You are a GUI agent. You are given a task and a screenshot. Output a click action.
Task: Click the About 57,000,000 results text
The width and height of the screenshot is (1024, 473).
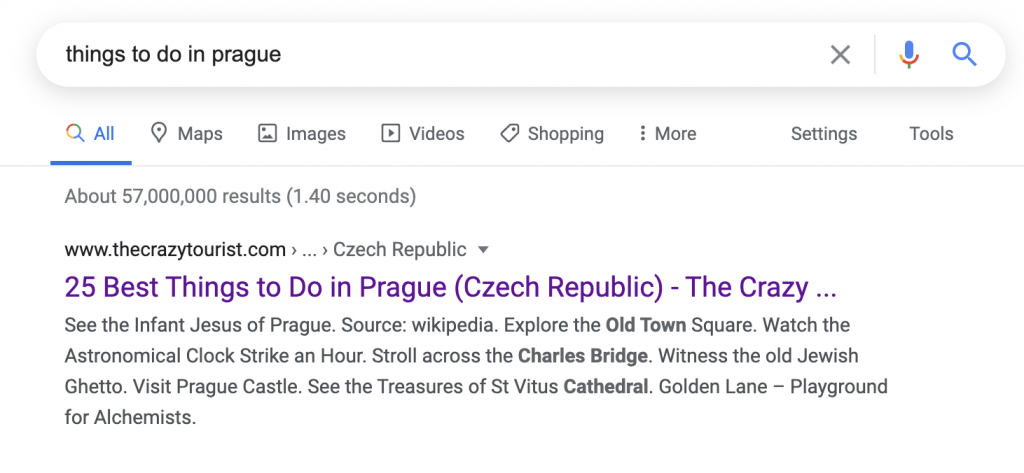(240, 196)
